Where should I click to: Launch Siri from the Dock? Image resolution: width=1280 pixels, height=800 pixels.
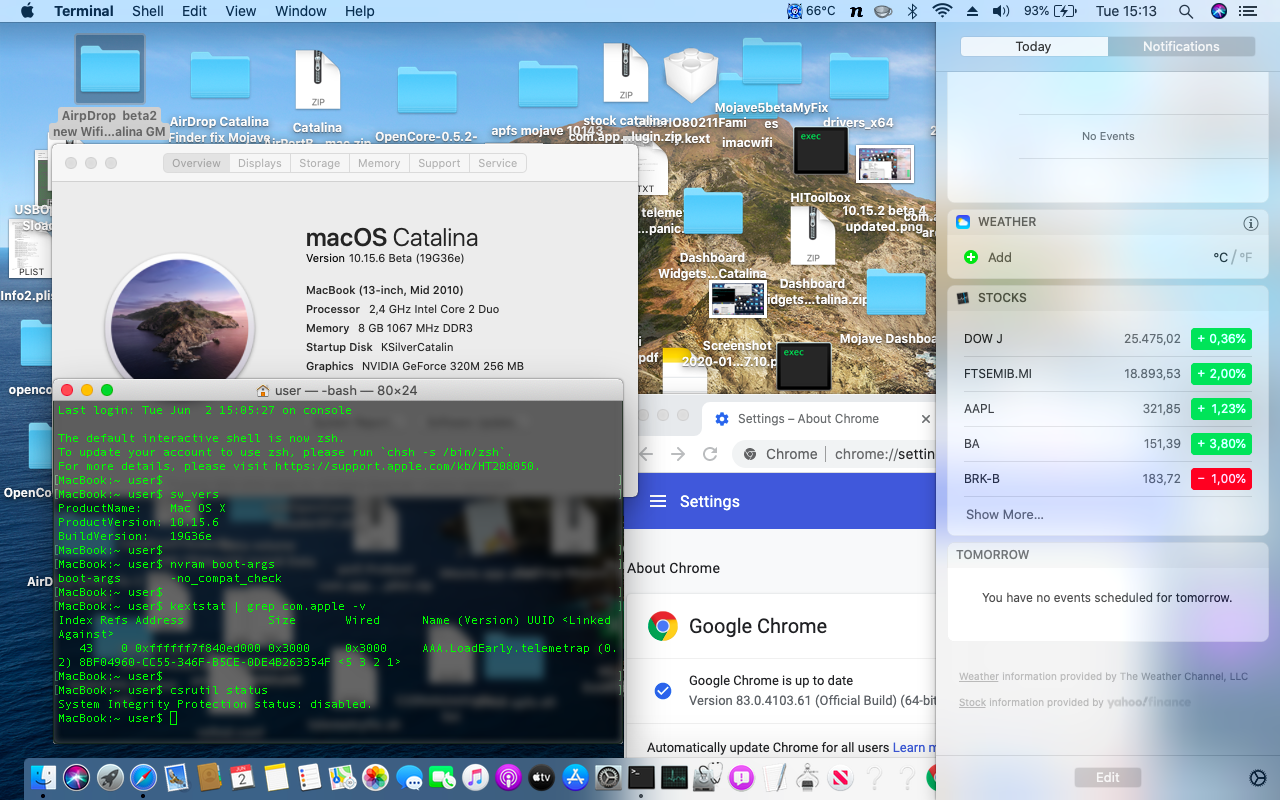[77, 777]
